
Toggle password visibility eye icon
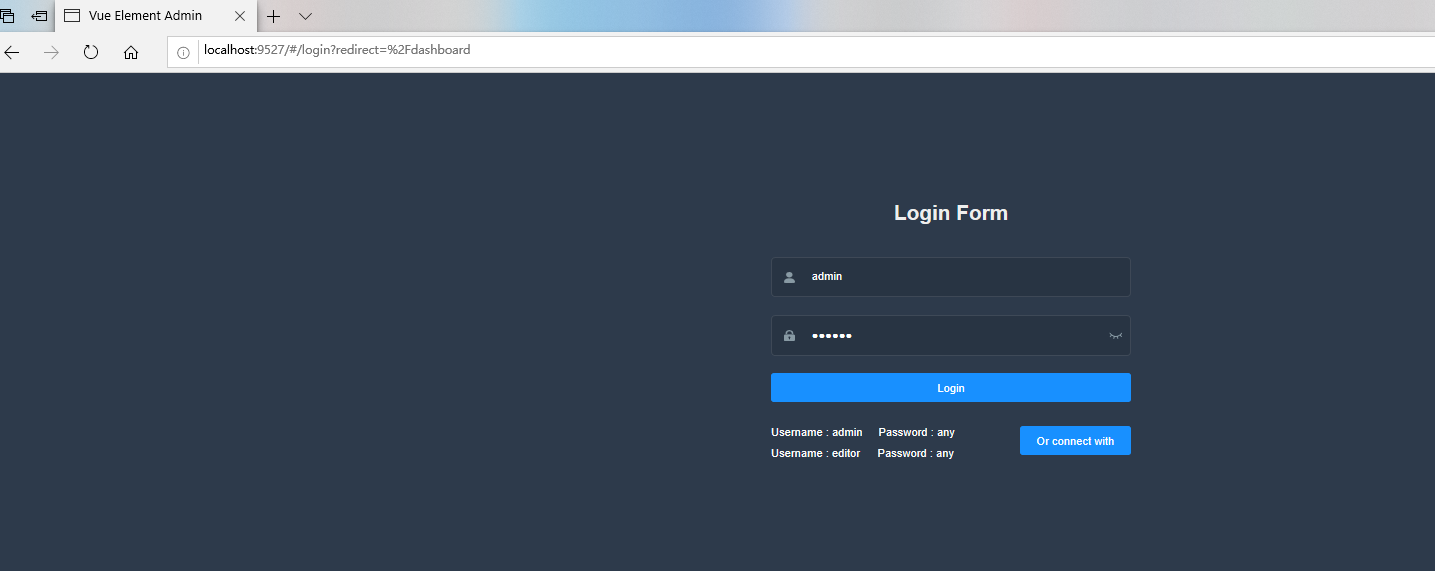pos(1116,336)
